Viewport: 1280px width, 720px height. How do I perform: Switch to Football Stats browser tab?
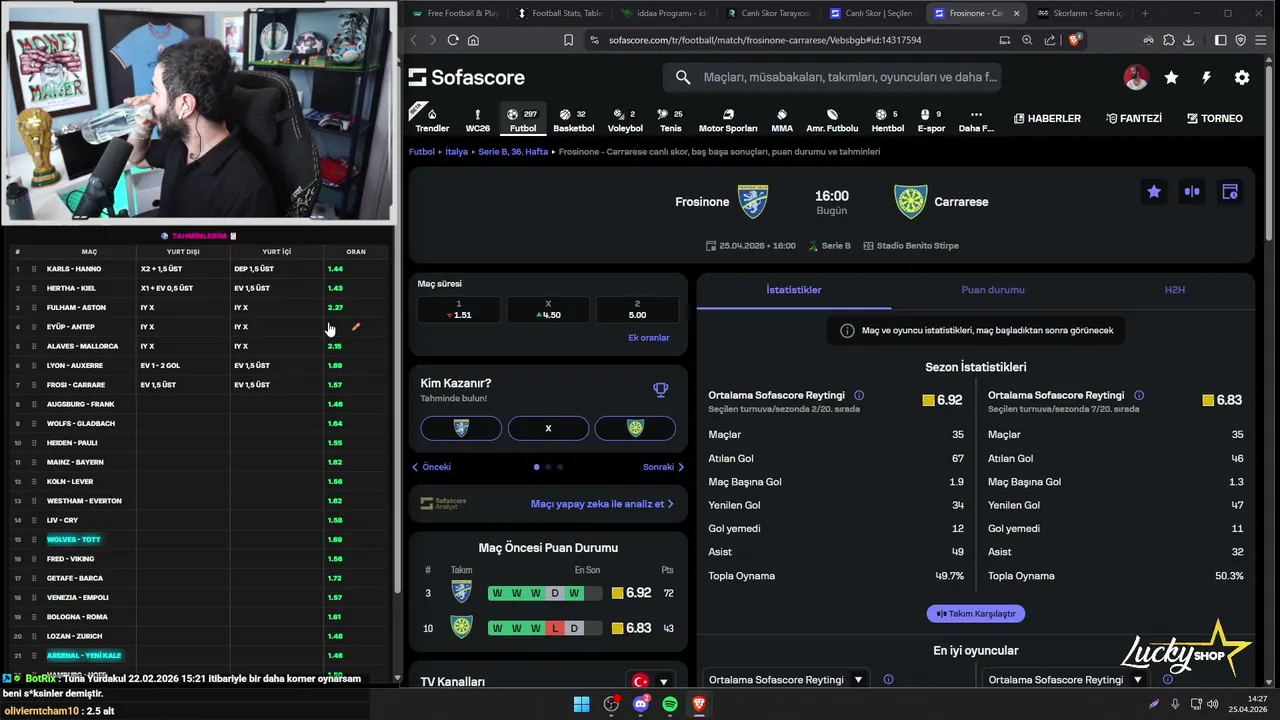click(x=558, y=13)
